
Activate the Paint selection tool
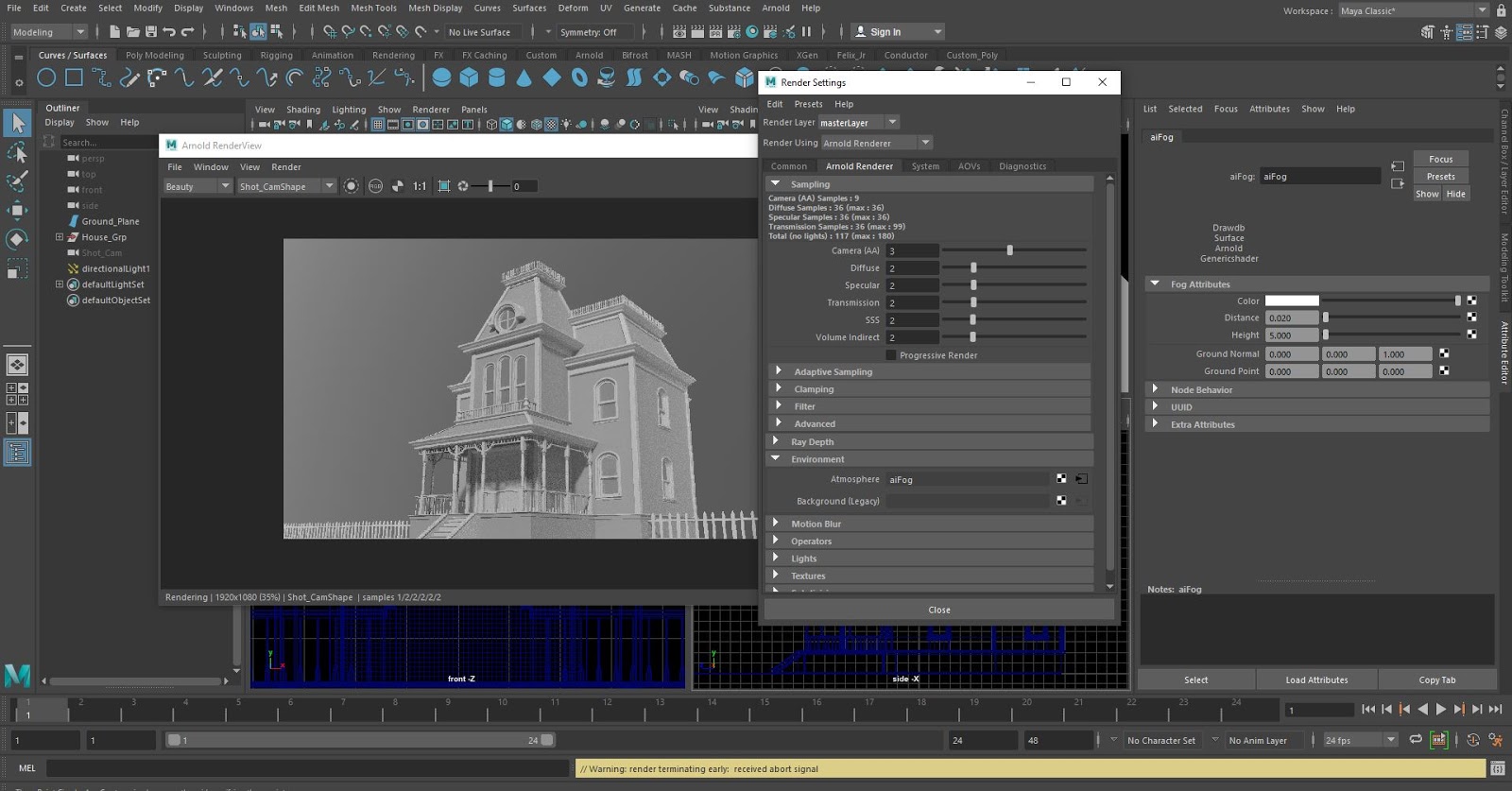pos(17,181)
